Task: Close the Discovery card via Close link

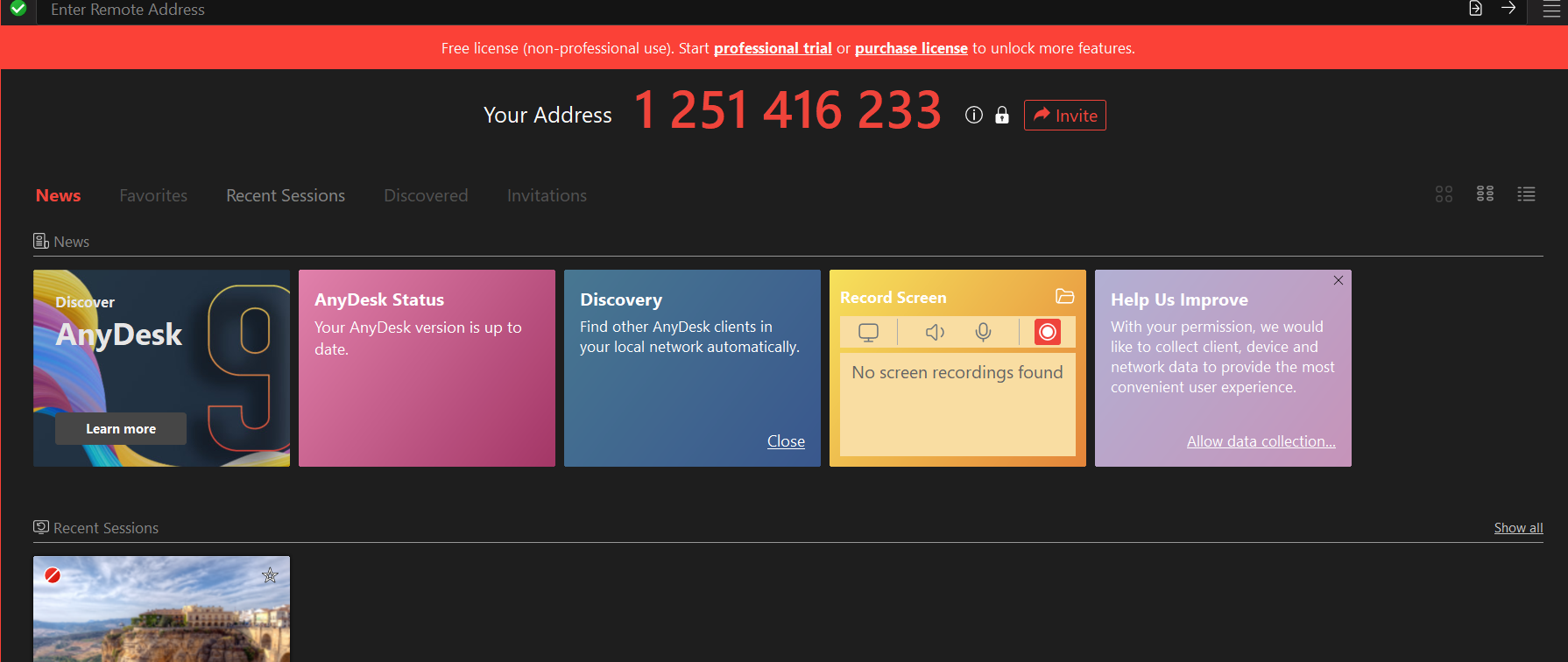Action: click(786, 441)
